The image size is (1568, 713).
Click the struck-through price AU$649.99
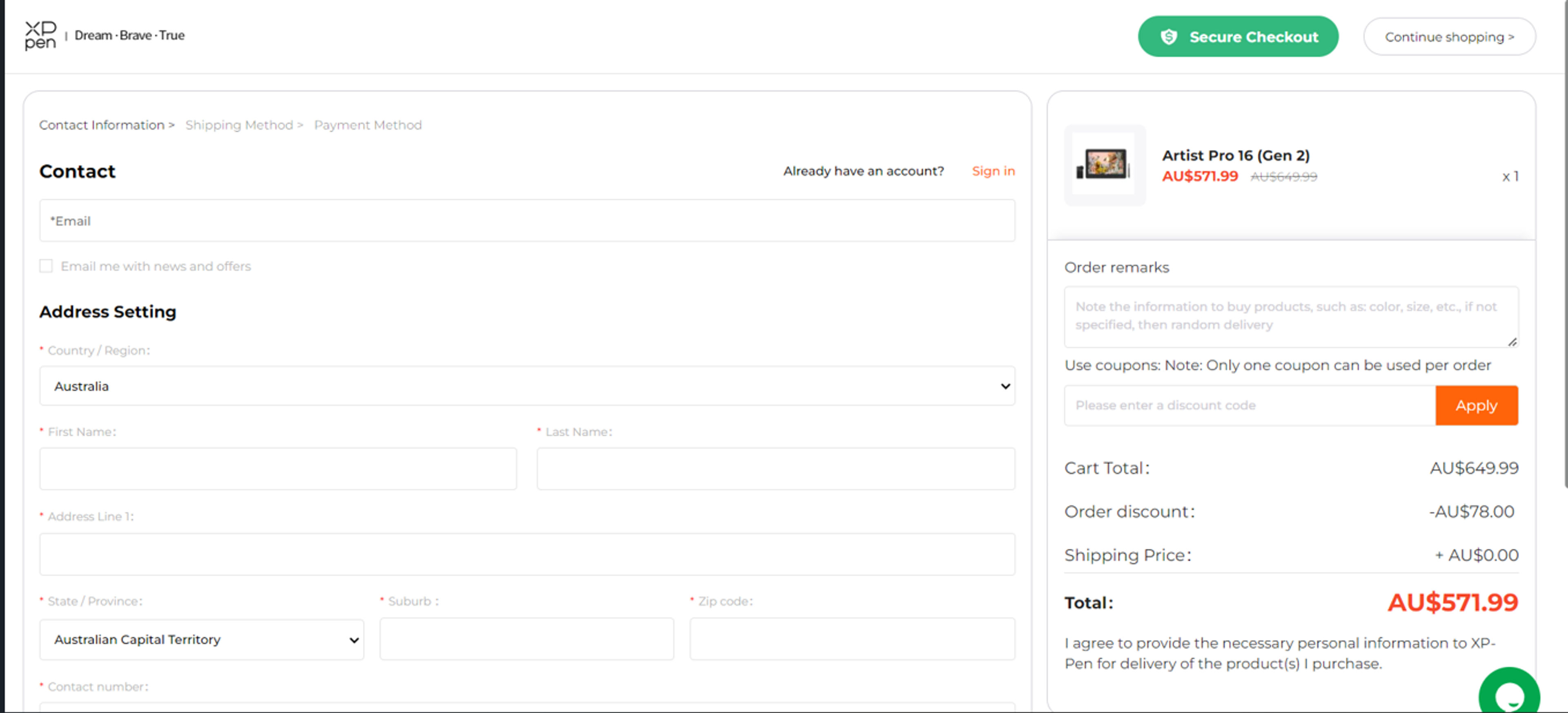(x=1284, y=176)
